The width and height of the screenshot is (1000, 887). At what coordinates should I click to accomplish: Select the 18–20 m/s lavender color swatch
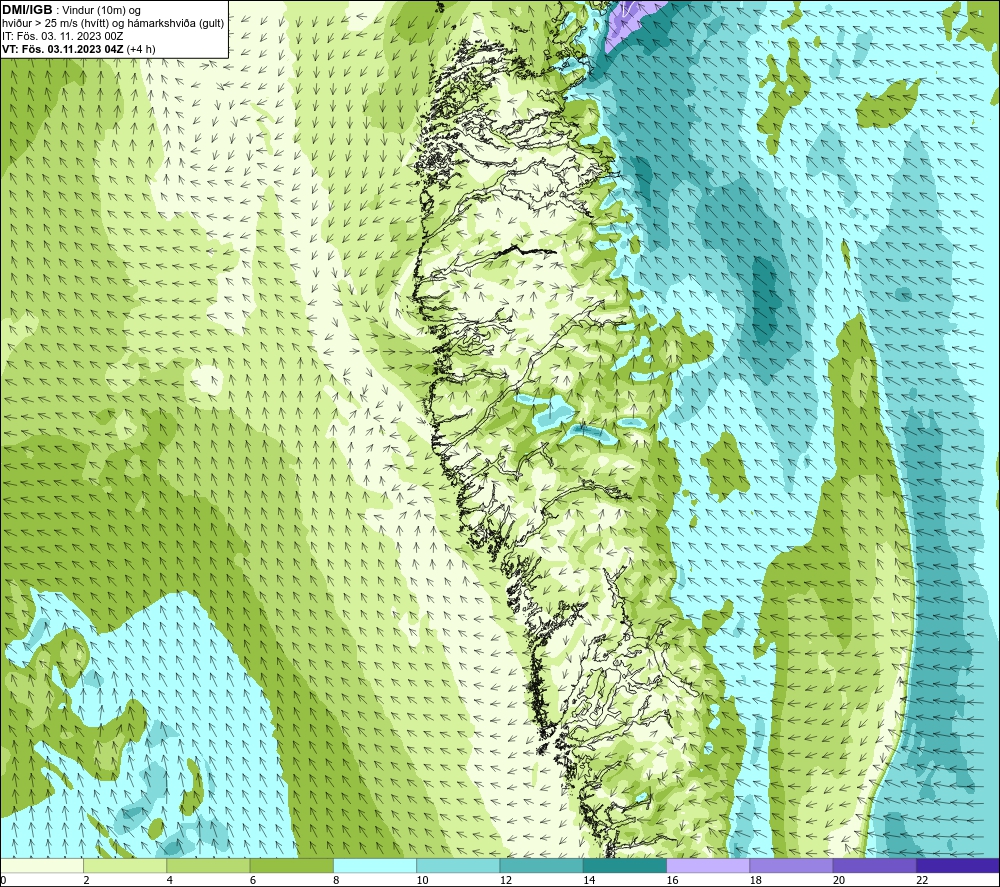(x=791, y=865)
